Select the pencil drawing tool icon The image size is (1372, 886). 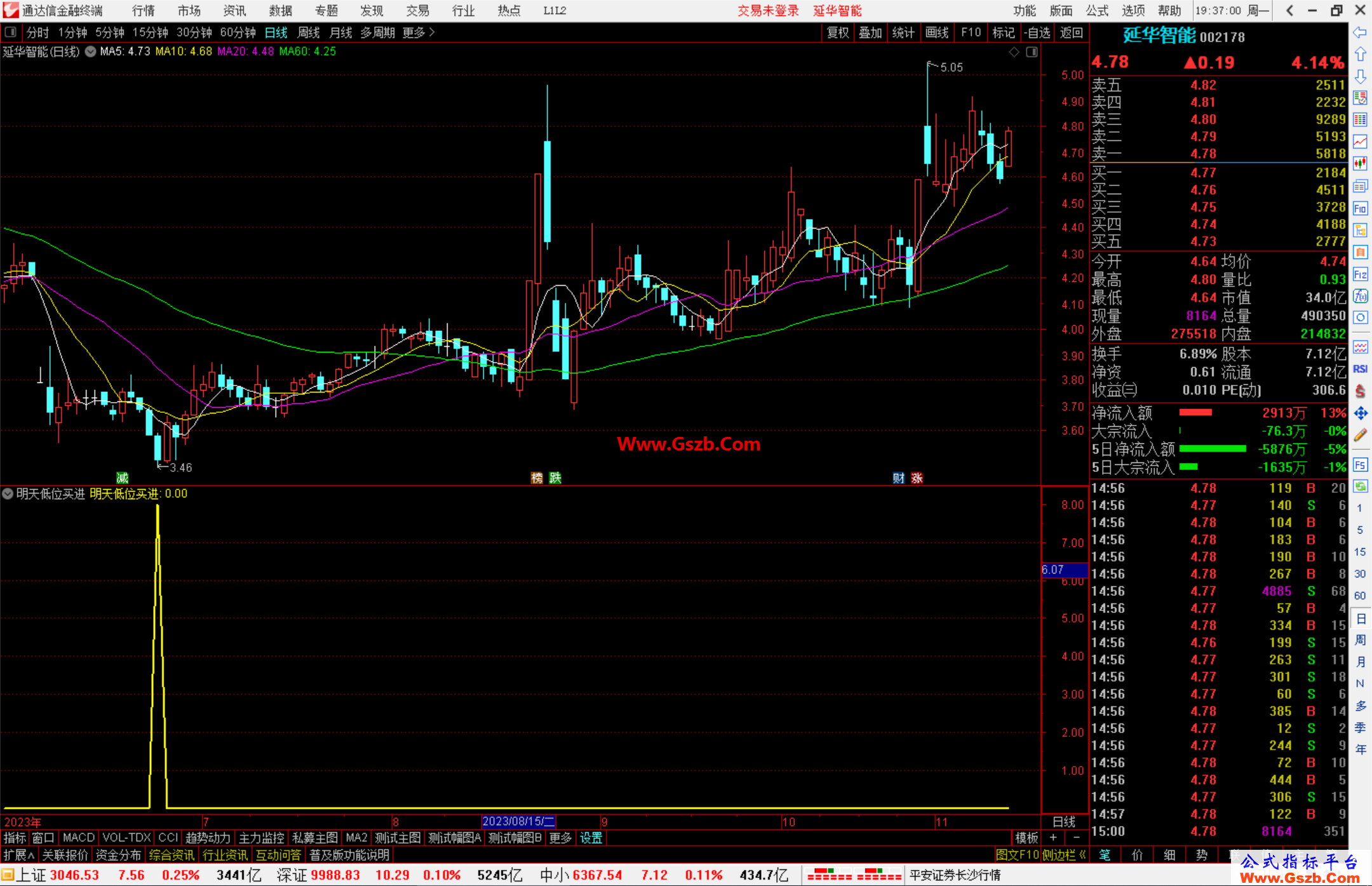1360,435
